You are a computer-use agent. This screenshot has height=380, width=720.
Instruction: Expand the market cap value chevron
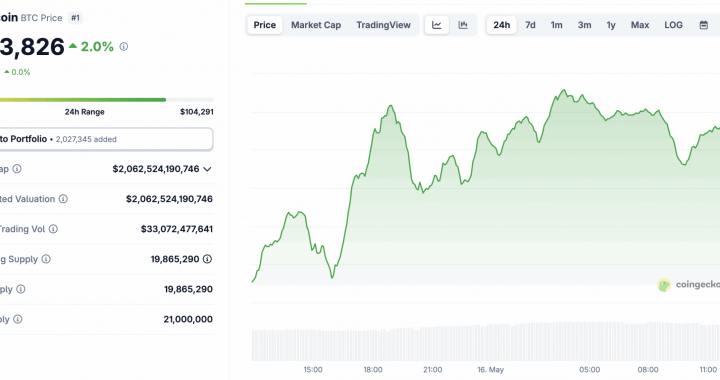(208, 169)
